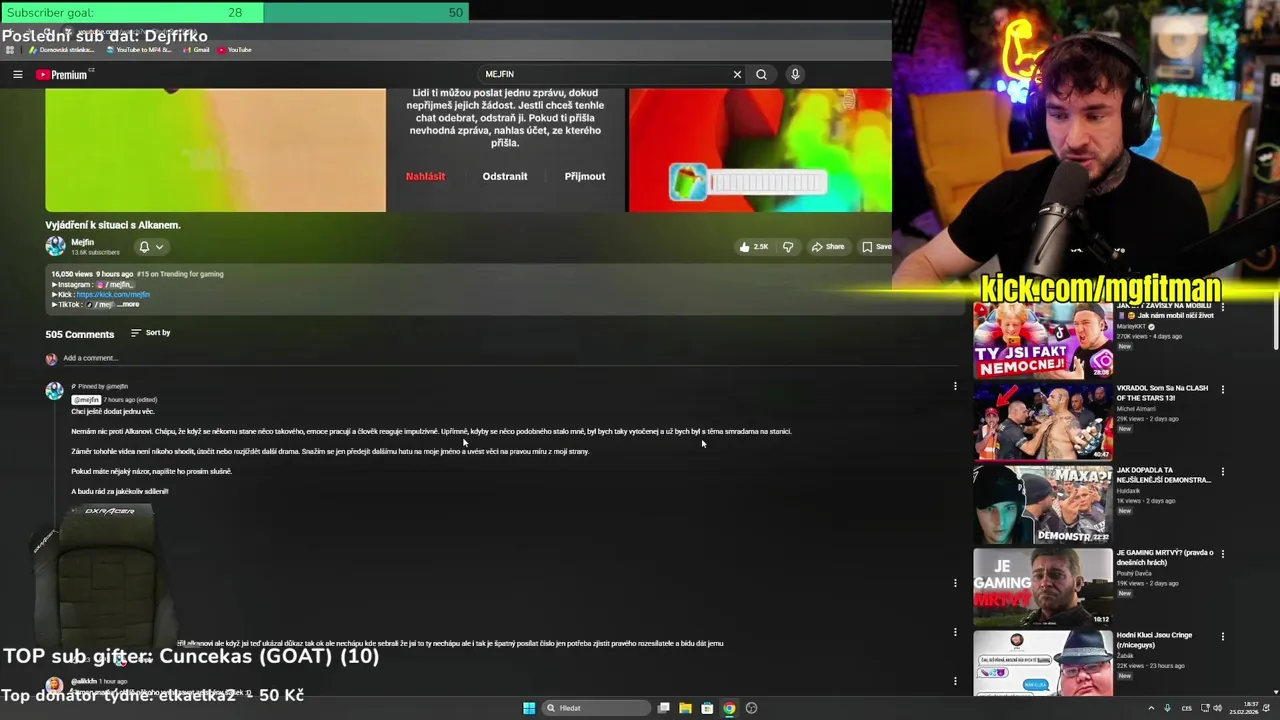Open pinned commenter avatar

[x=54, y=391]
